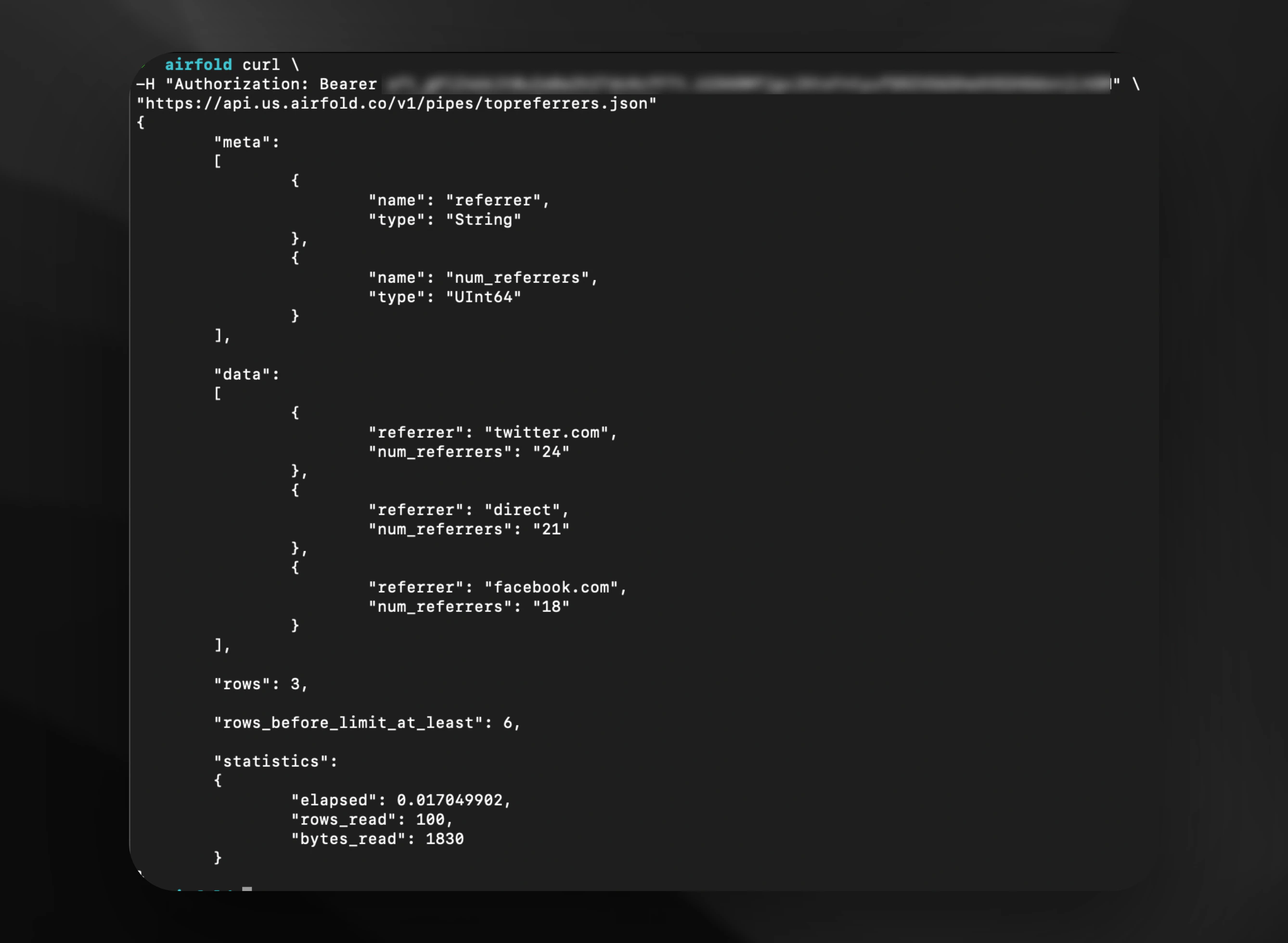Click the "rows": 3 line

[x=260, y=684]
